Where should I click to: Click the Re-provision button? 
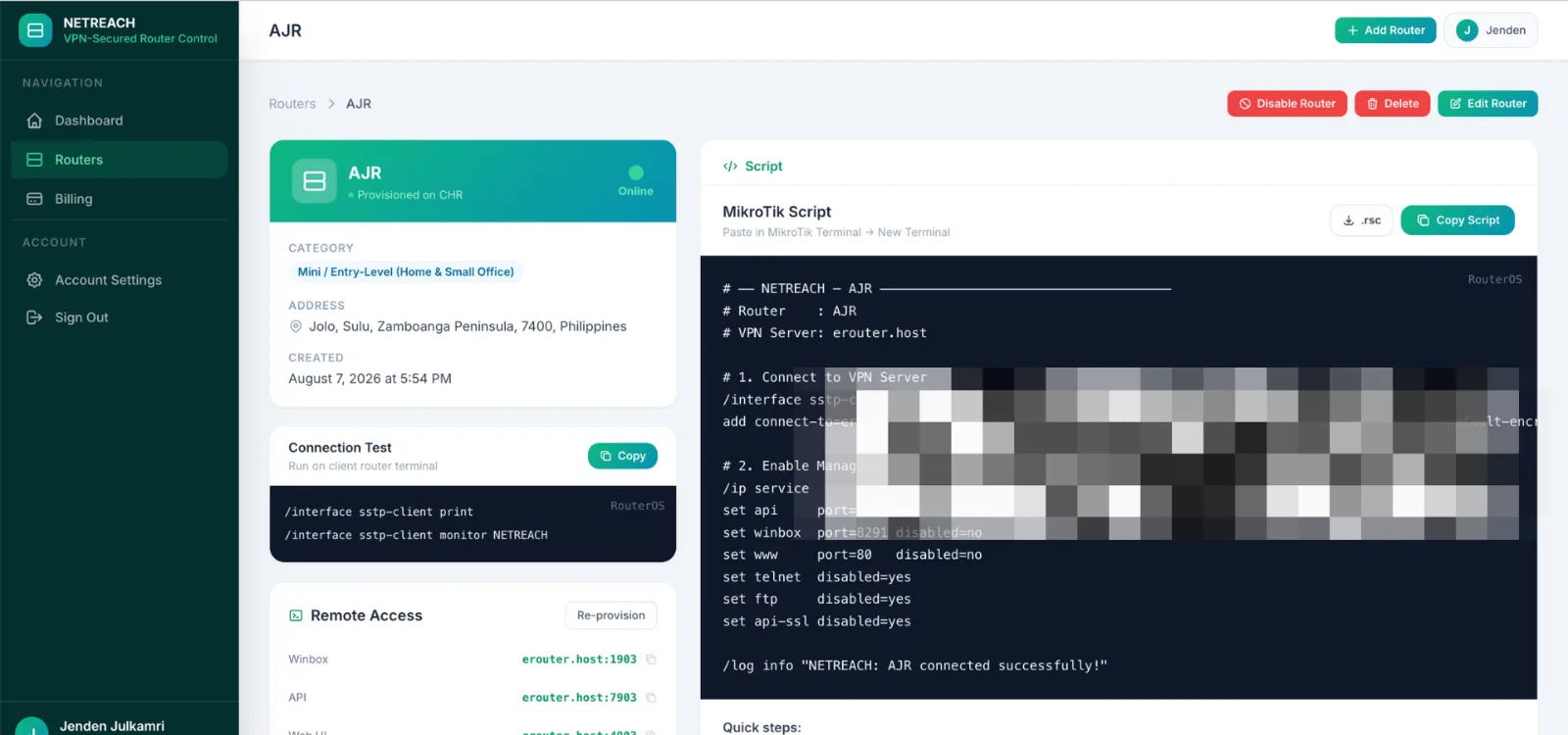tap(612, 615)
